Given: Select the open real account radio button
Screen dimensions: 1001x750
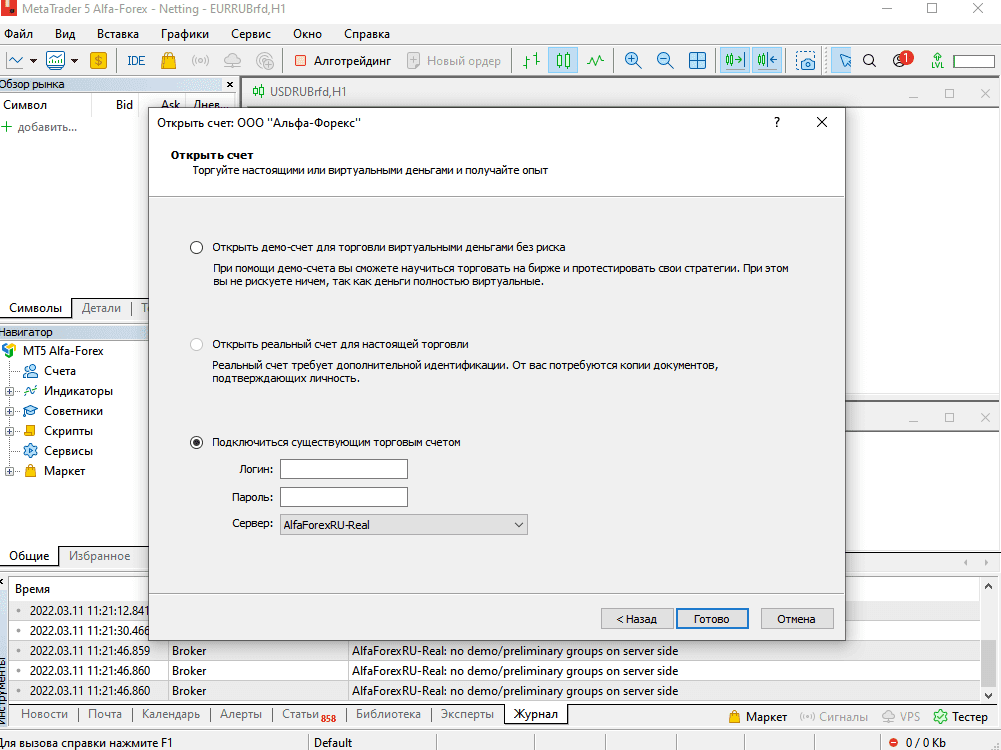Looking at the screenshot, I should tap(196, 344).
